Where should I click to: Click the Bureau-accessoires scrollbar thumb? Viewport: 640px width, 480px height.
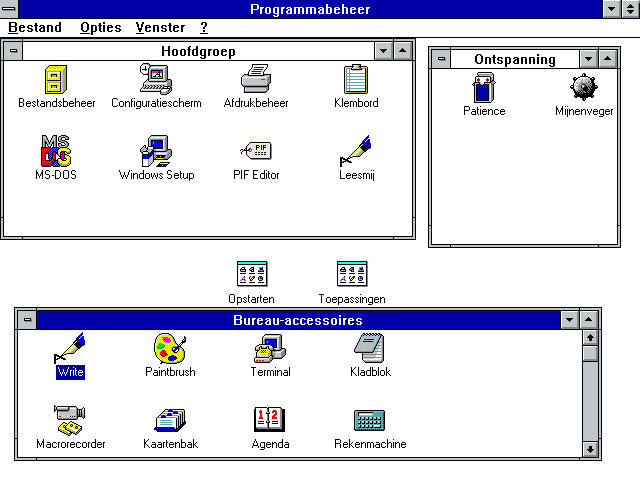[x=590, y=353]
